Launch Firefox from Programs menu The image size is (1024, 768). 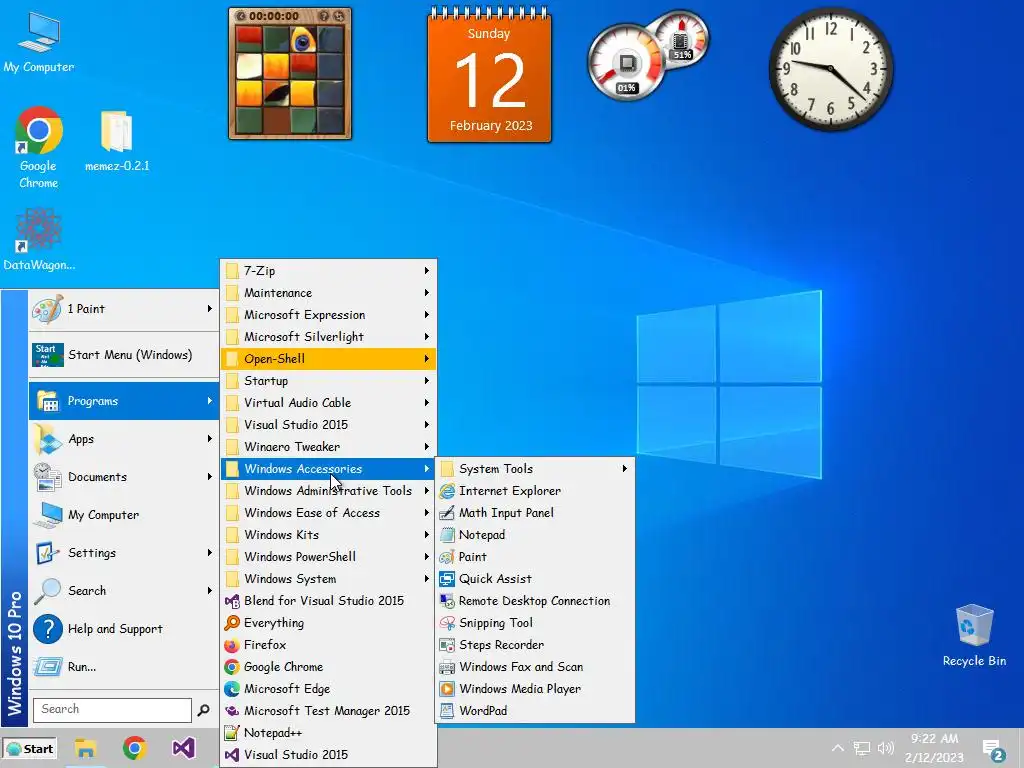(328, 645)
